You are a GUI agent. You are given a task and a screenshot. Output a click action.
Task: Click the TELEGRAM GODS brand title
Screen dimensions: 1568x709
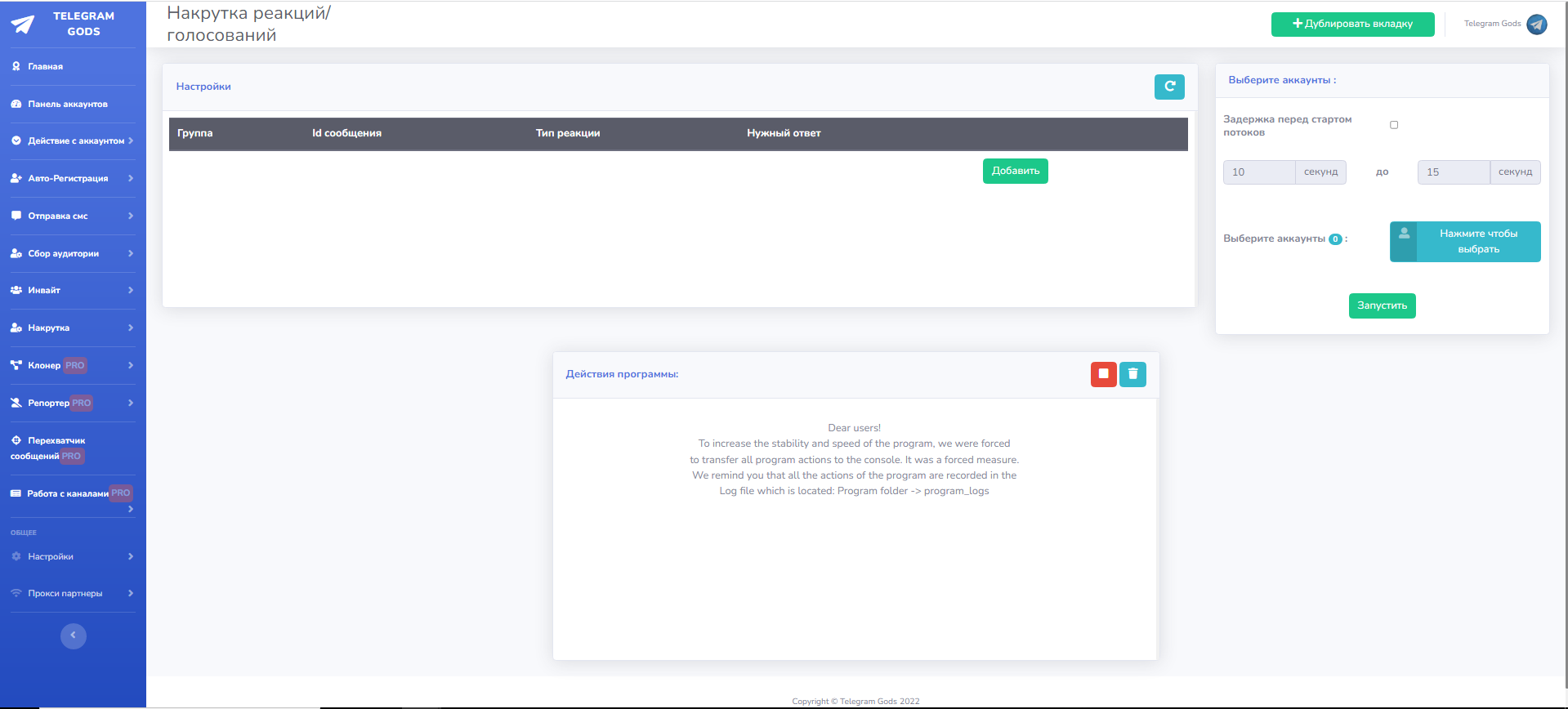tap(83, 24)
